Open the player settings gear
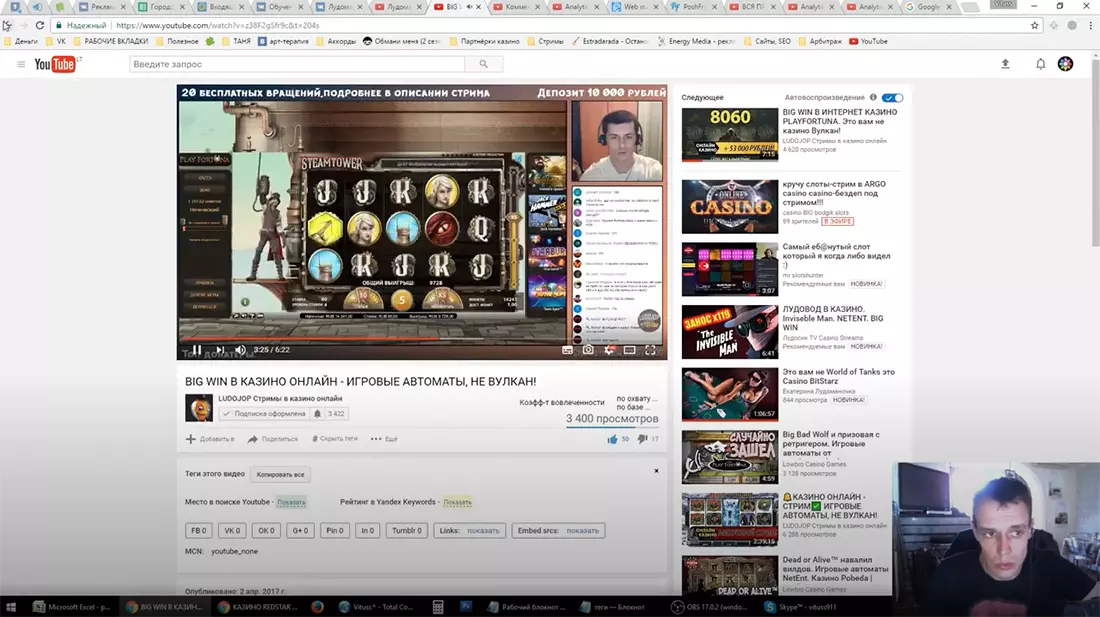 (x=608, y=350)
